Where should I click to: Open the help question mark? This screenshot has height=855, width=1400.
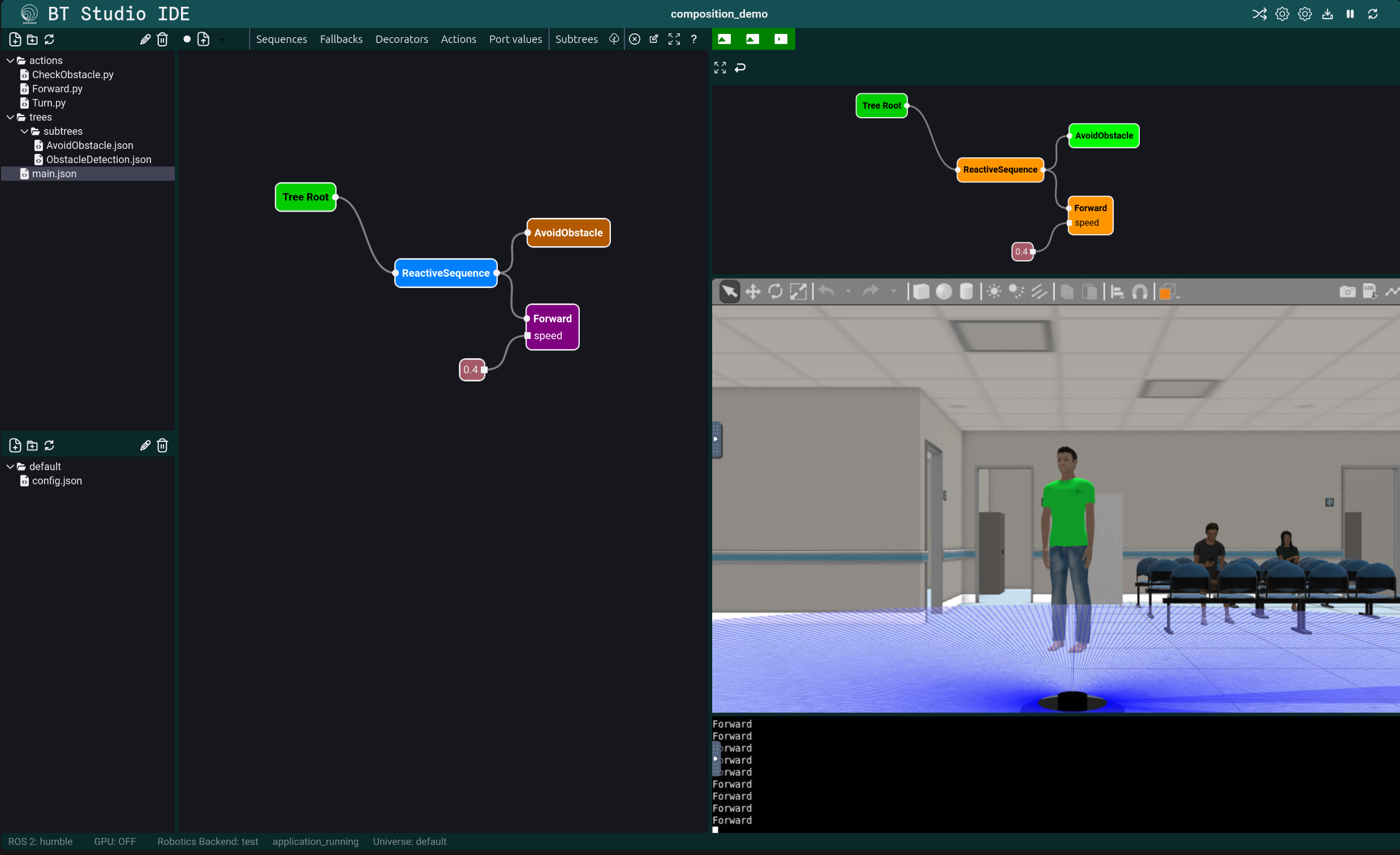[x=693, y=39]
